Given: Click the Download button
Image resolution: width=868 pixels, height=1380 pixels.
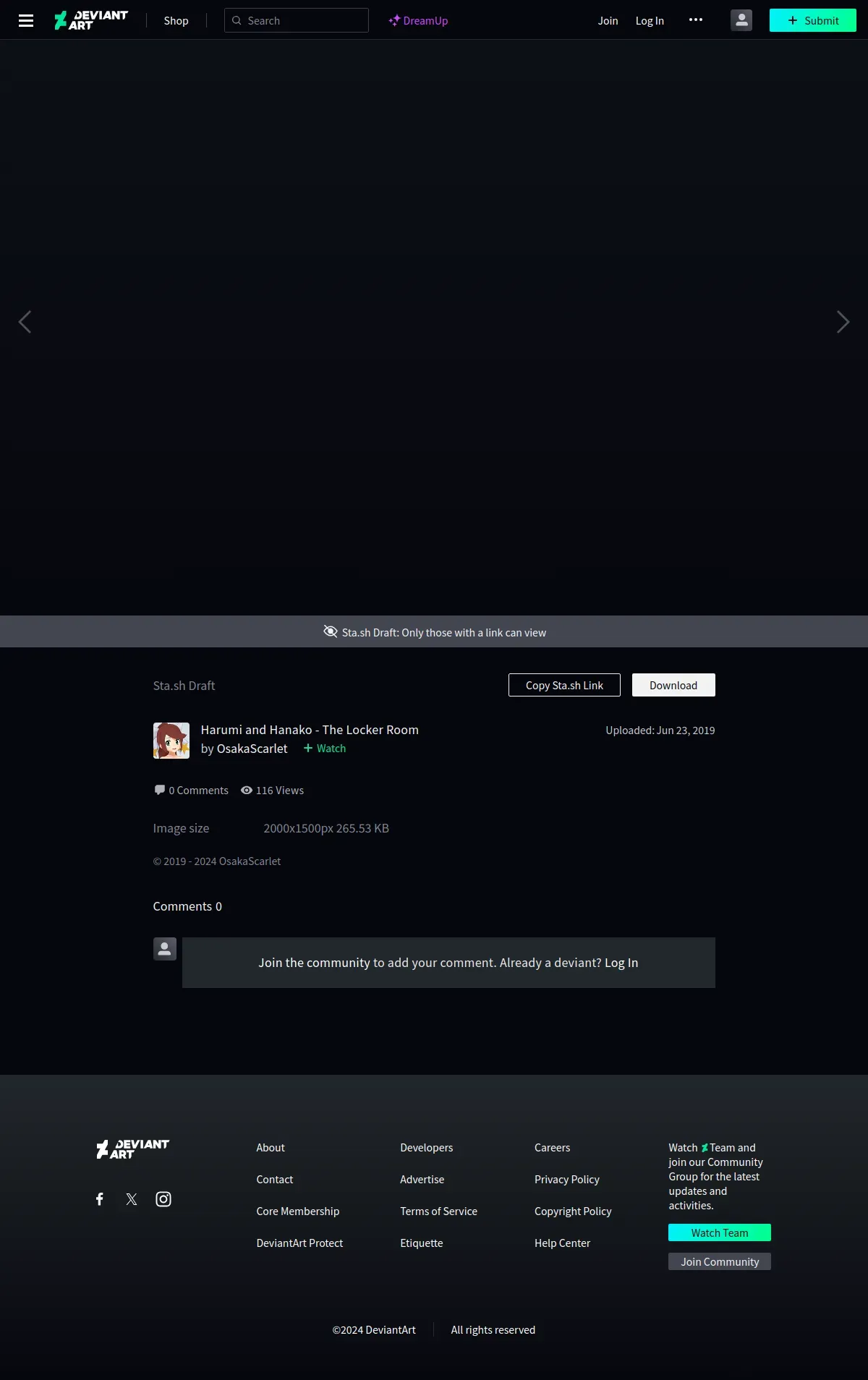Looking at the screenshot, I should [673, 685].
